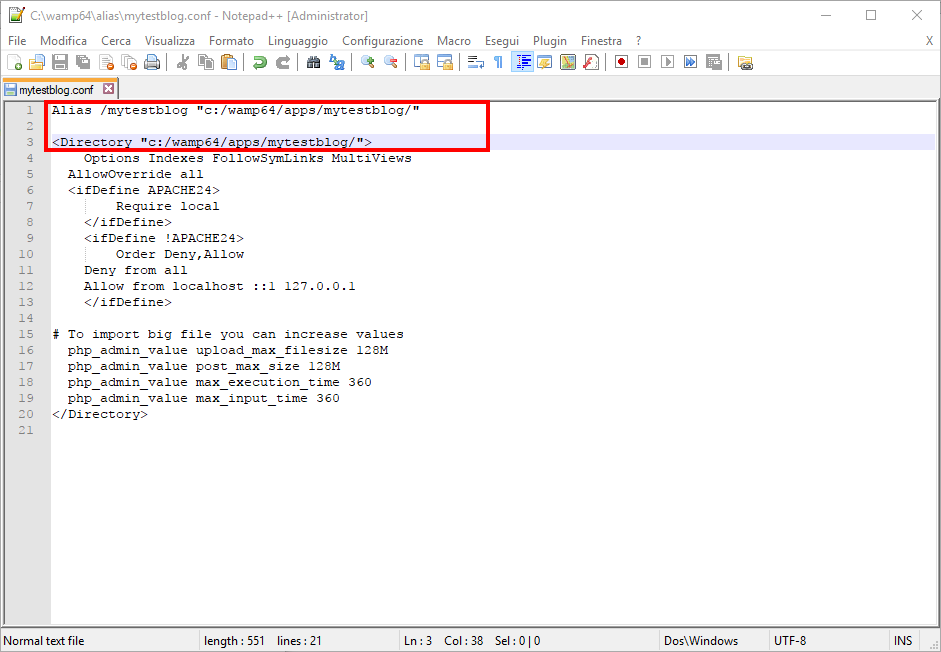Open the Visualizza menu

[x=170, y=41]
